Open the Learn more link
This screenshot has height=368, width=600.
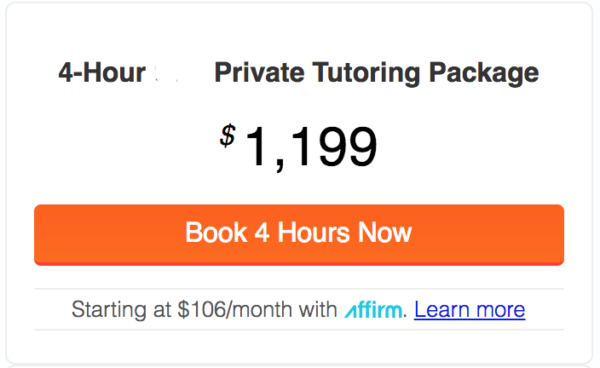point(470,309)
